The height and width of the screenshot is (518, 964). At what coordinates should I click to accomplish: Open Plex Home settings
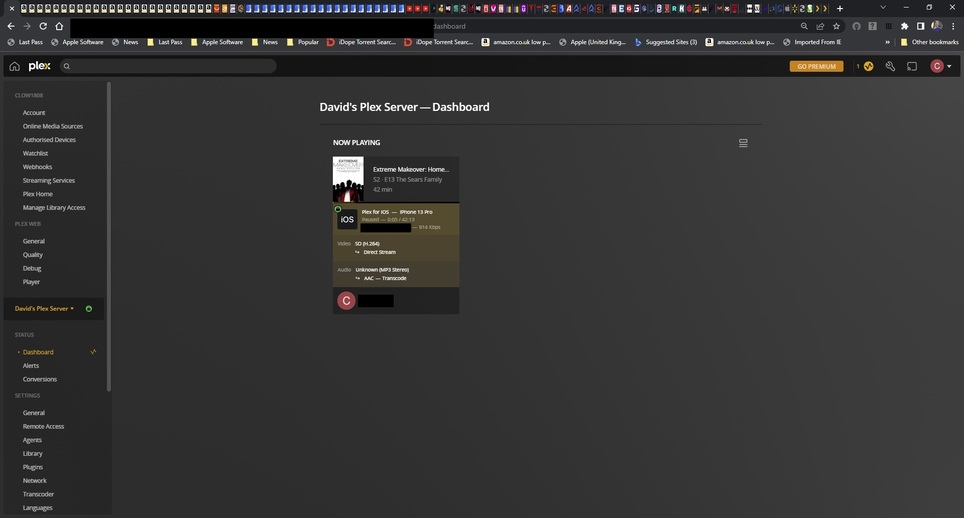(x=38, y=194)
